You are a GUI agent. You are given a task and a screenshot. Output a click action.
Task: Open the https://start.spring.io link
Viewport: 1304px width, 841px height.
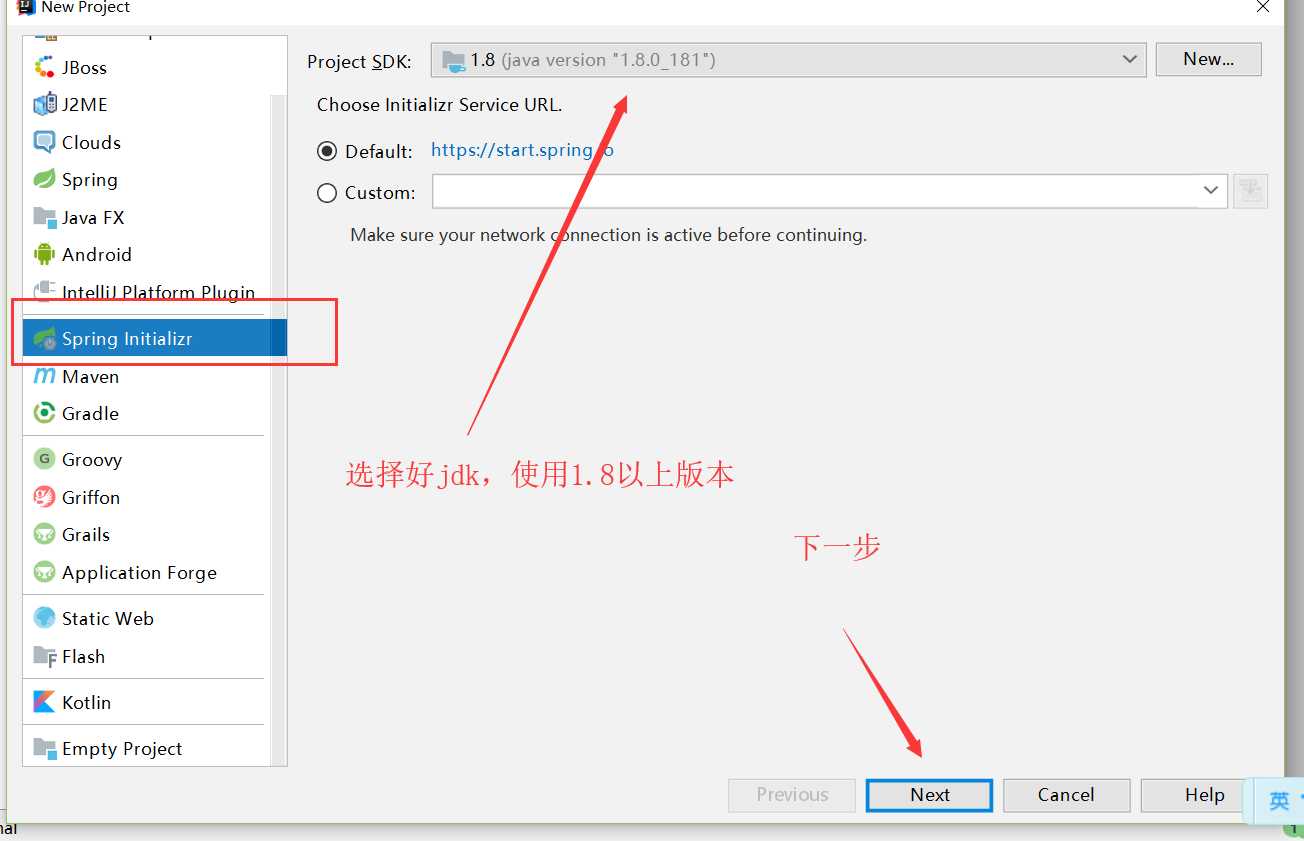pyautogui.click(x=522, y=151)
